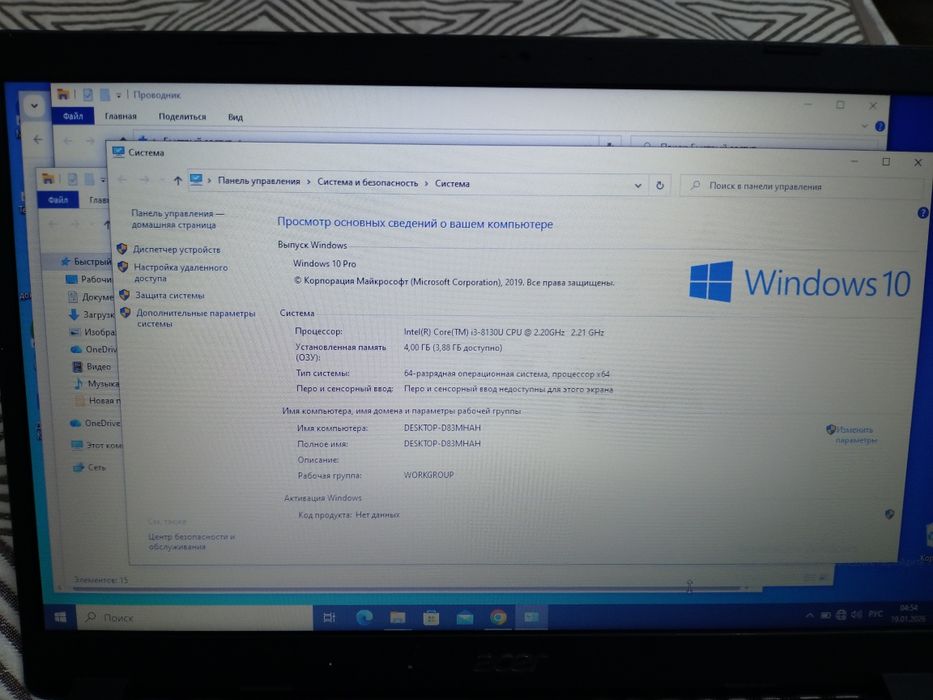Show hidden tray icons chevron

(809, 615)
